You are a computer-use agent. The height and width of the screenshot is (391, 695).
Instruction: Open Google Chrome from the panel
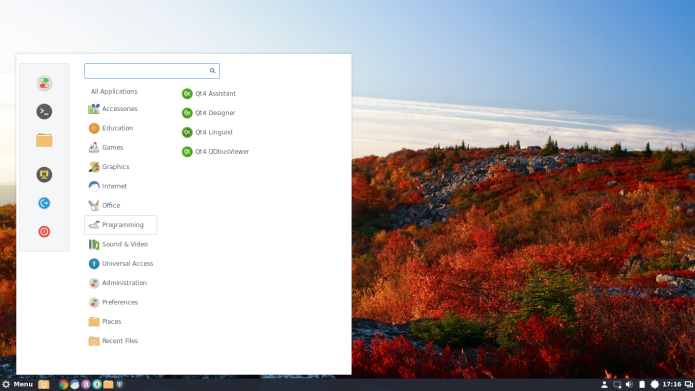pos(63,385)
